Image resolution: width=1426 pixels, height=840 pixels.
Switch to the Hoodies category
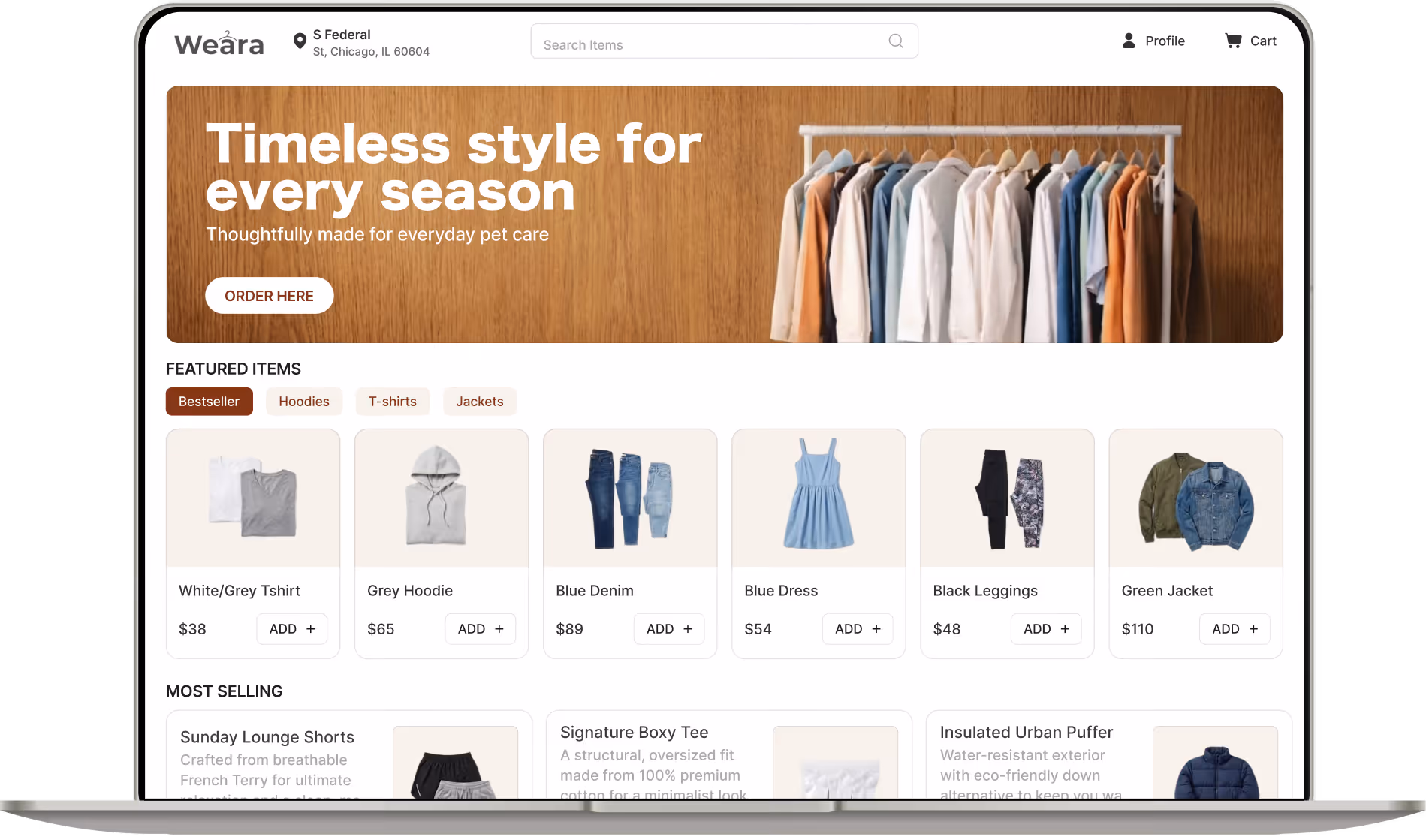304,402
